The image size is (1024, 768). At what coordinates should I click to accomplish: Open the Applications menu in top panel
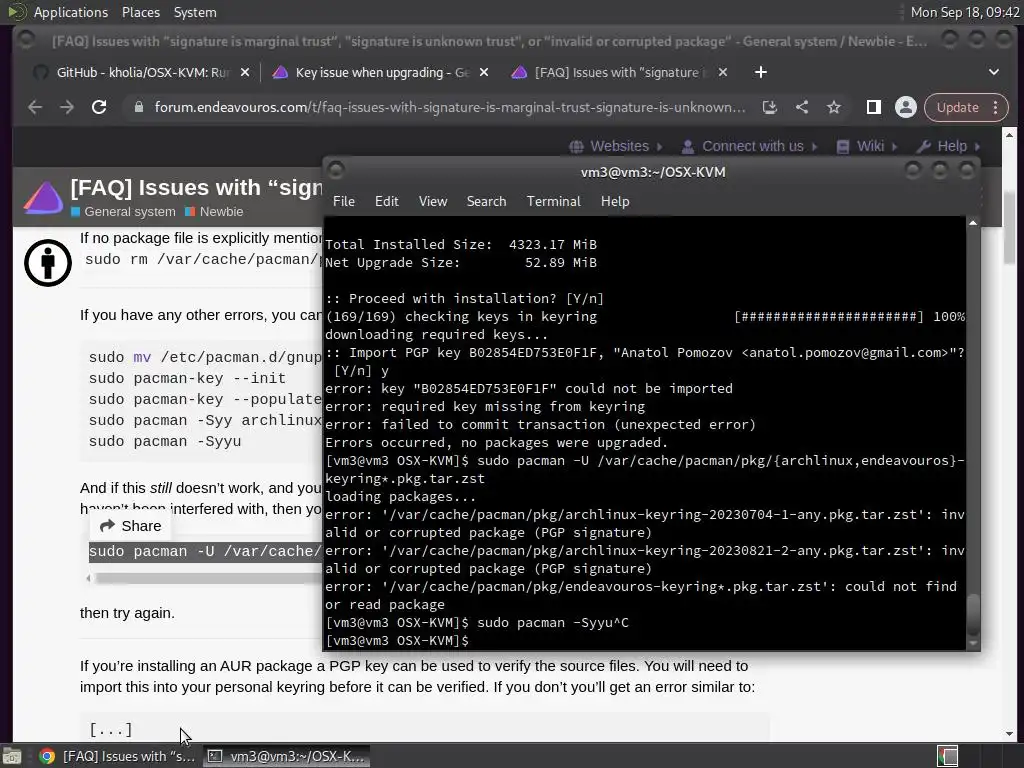pos(71,12)
